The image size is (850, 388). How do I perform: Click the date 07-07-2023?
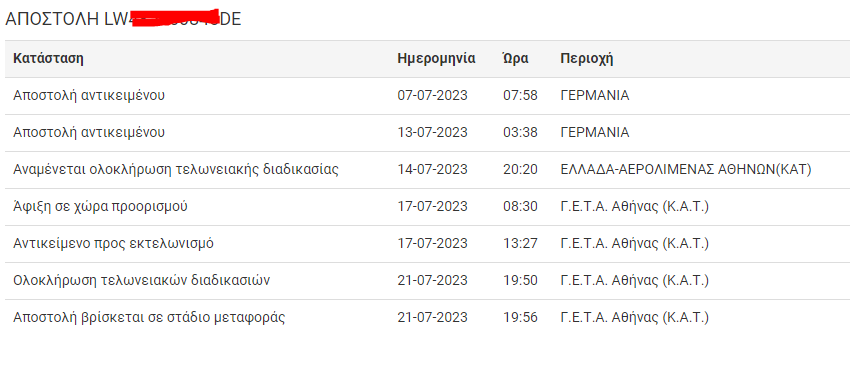click(432, 95)
